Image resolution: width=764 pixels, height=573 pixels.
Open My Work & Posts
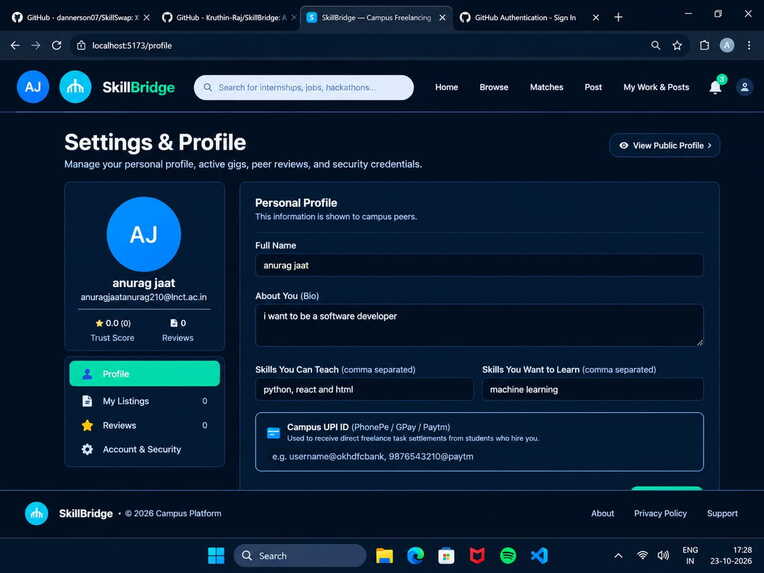[x=656, y=87]
